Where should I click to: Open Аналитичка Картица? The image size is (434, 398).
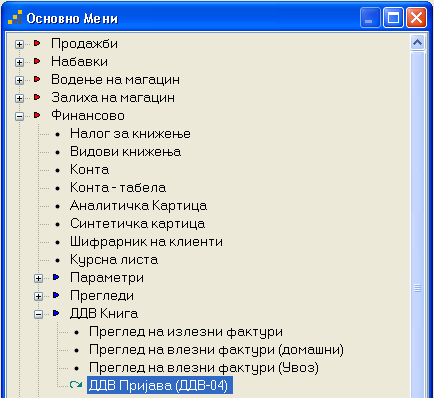pos(138,206)
